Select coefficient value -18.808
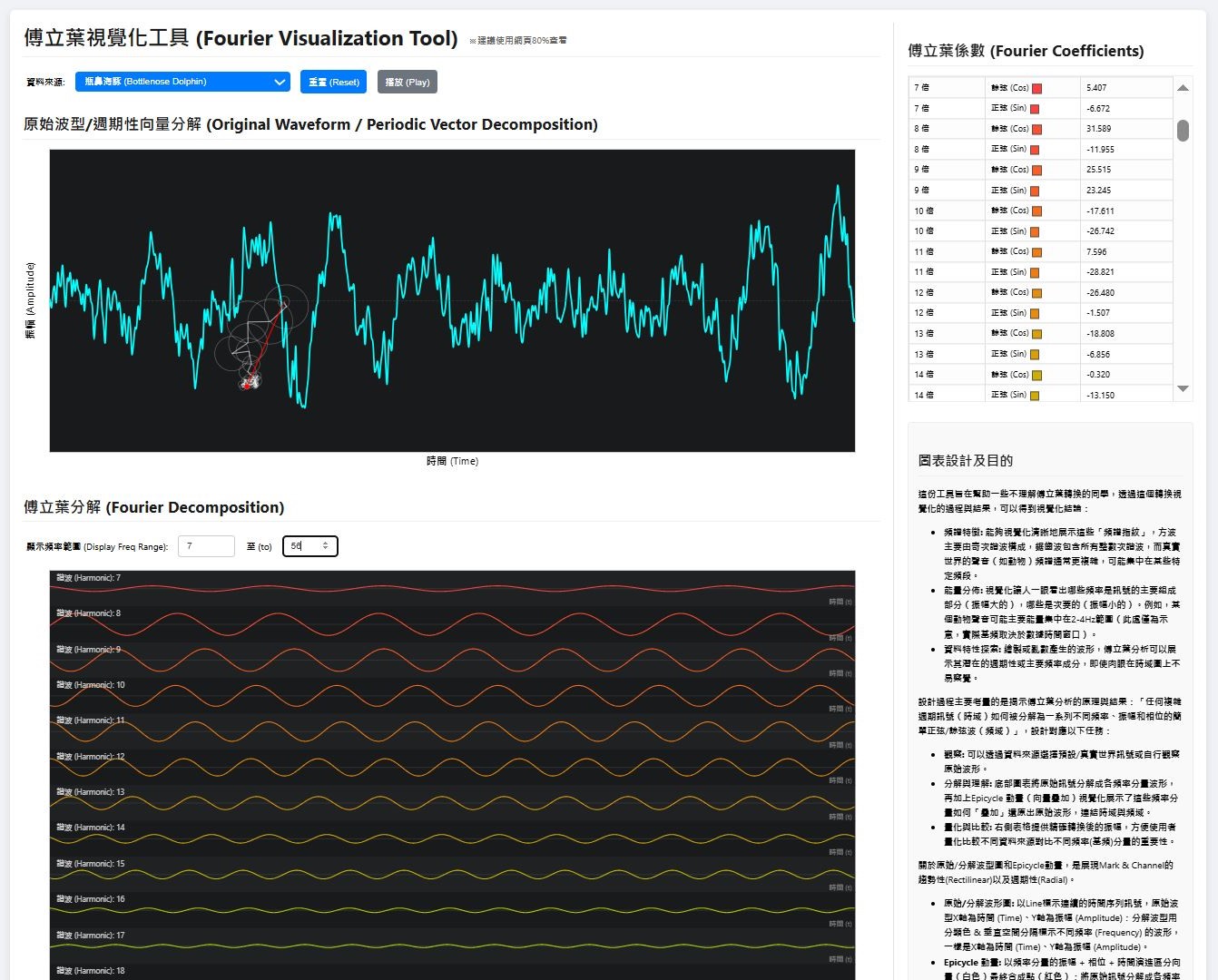This screenshot has height=980, width=1218. 1100,334
